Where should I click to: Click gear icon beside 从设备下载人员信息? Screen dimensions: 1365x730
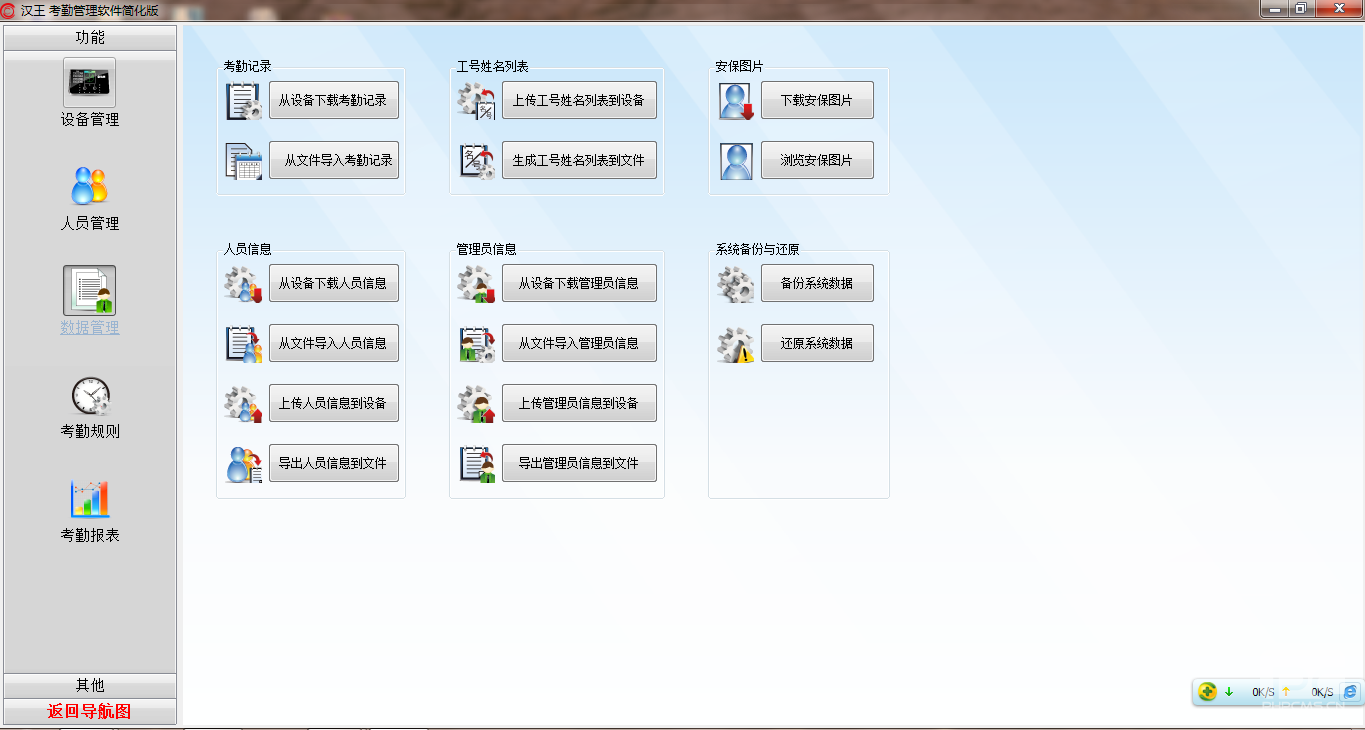244,284
